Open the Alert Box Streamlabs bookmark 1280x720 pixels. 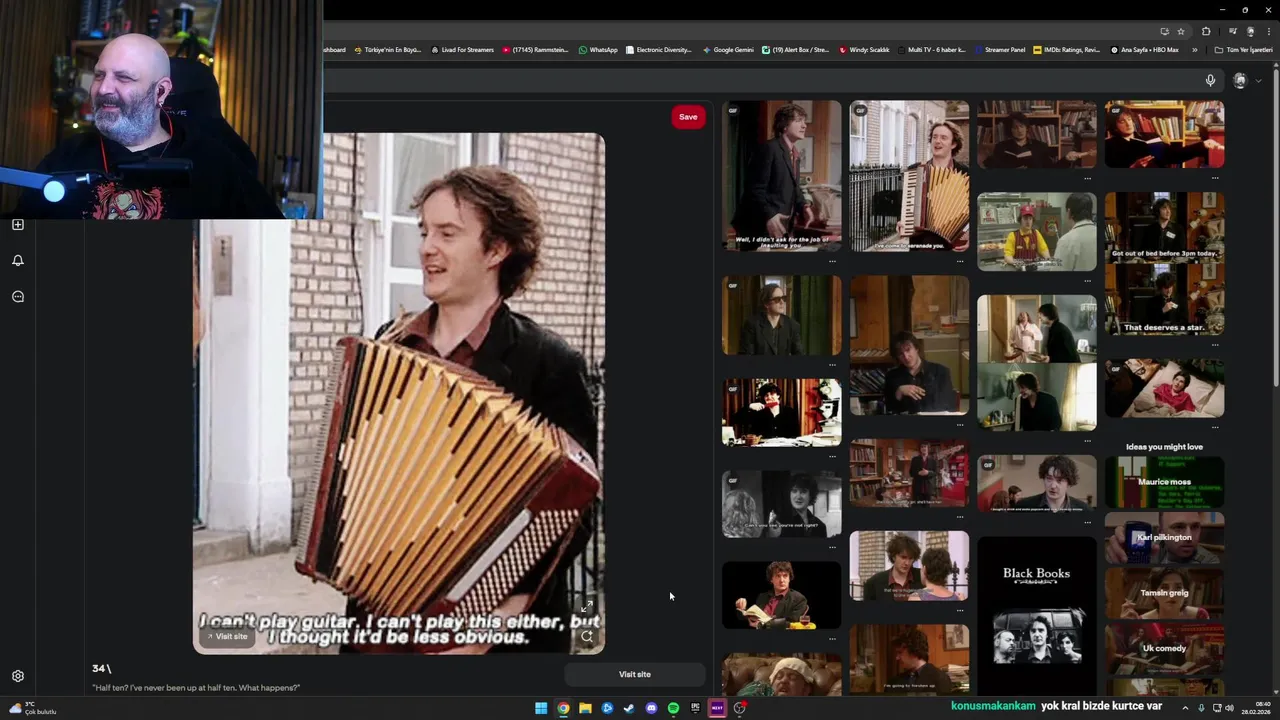796,49
